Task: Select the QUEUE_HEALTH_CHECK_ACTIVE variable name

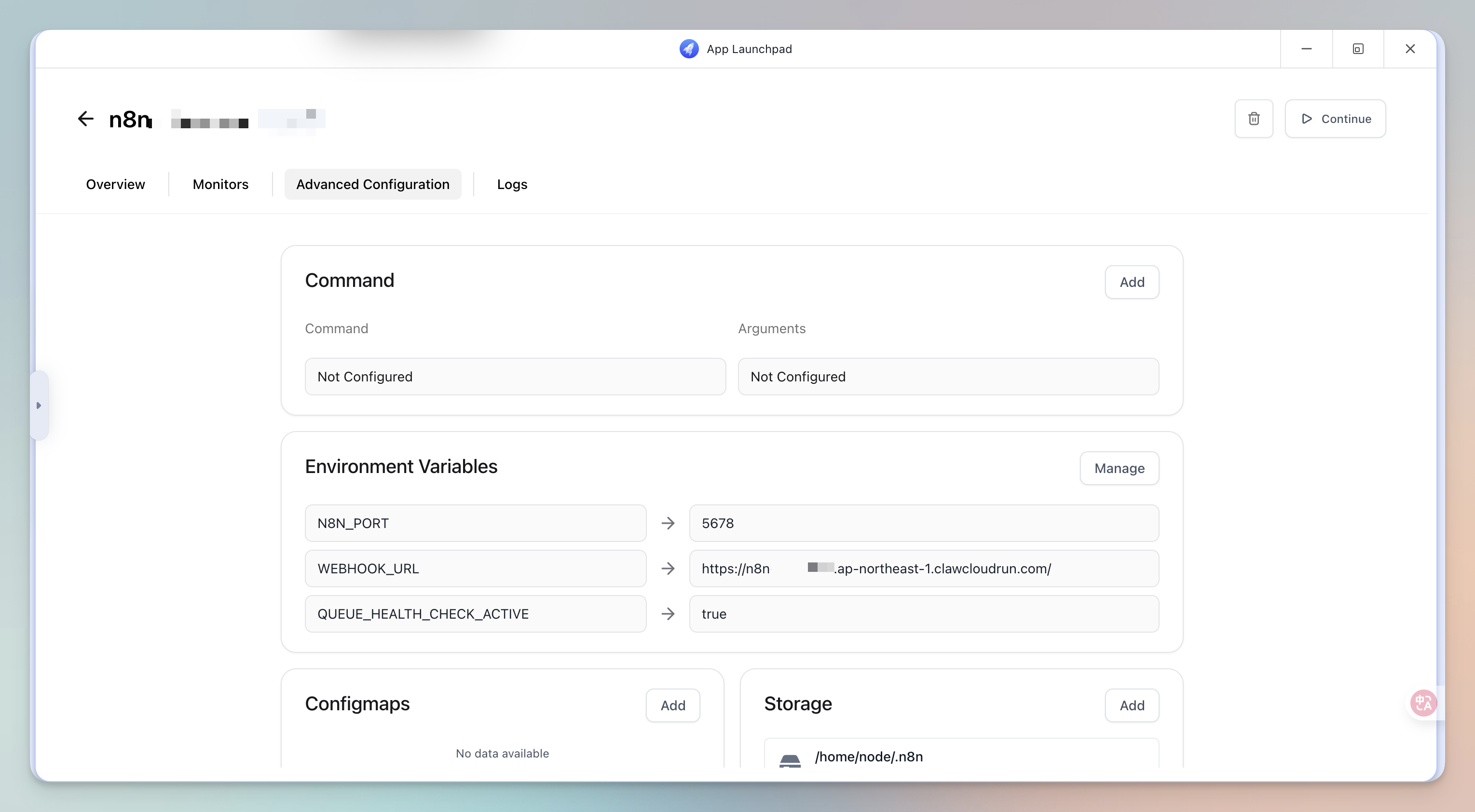Action: tap(475, 613)
